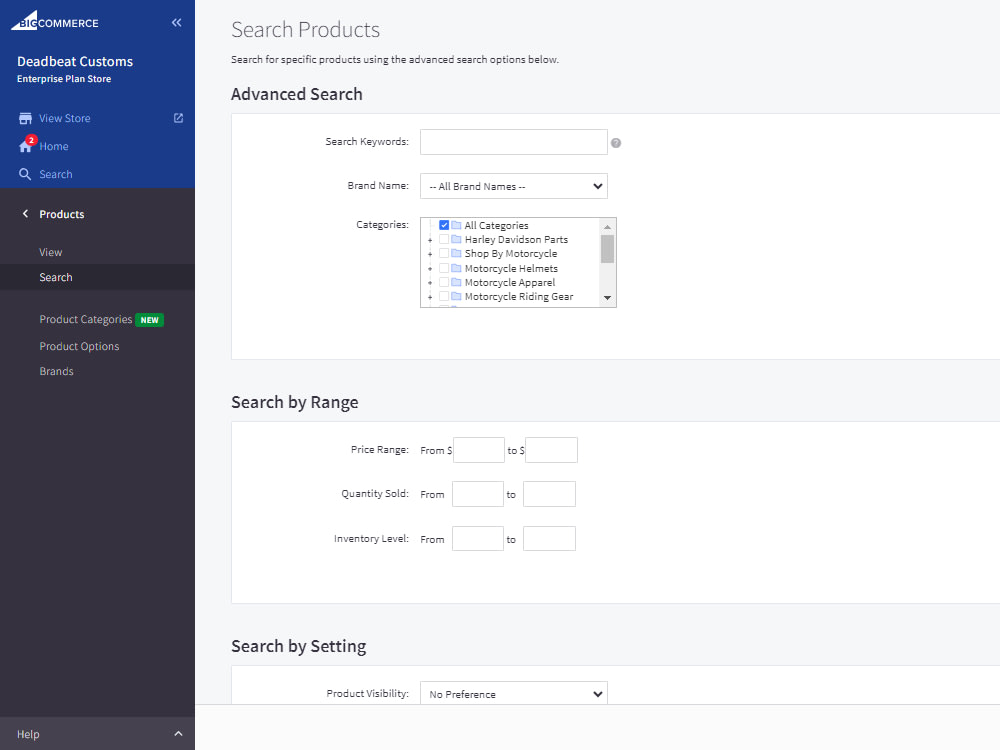Check the Motorcycle Riding Gear checkbox
Image resolution: width=1000 pixels, height=750 pixels.
point(444,296)
